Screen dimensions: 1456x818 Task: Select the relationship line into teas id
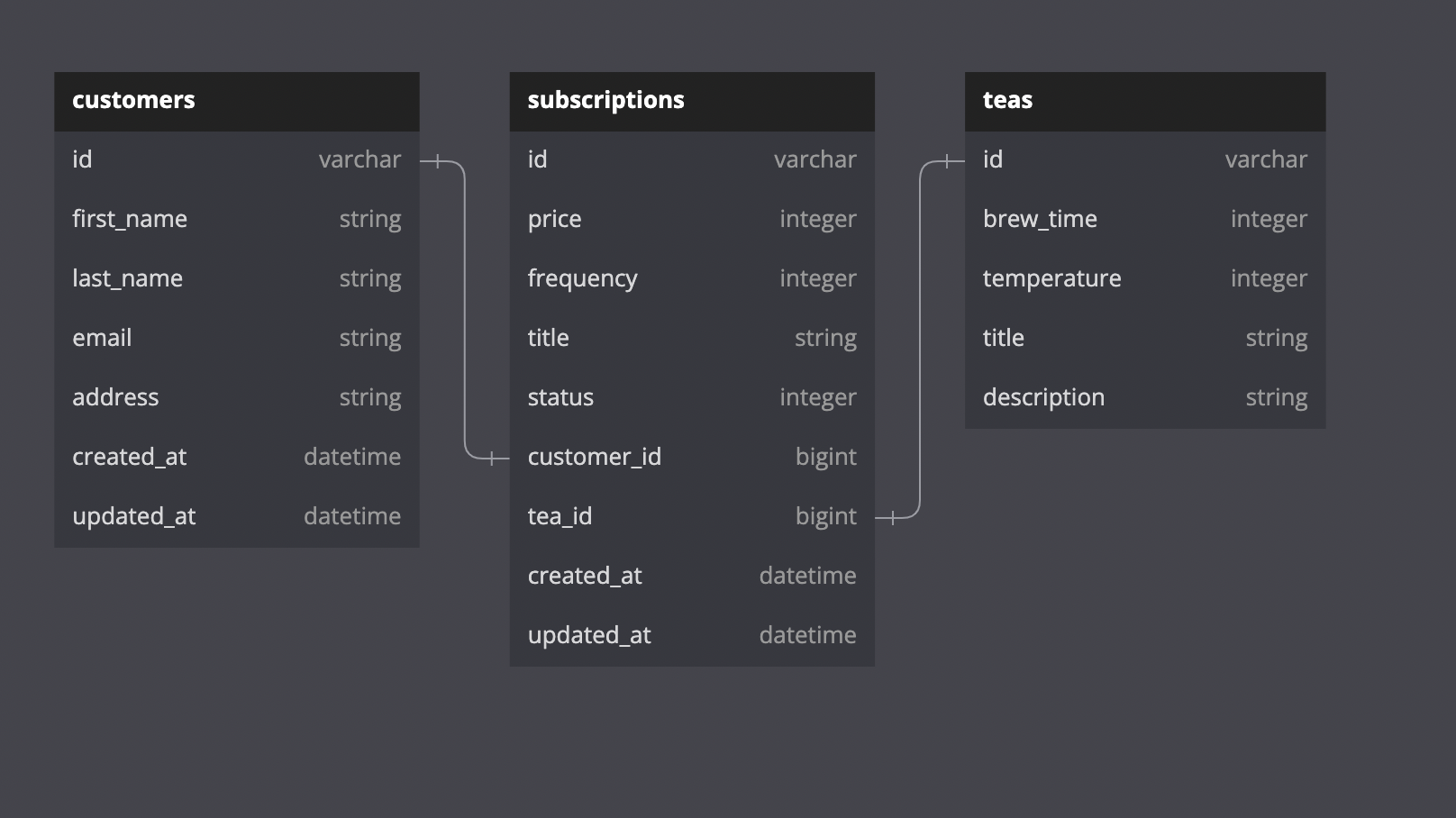920,339
